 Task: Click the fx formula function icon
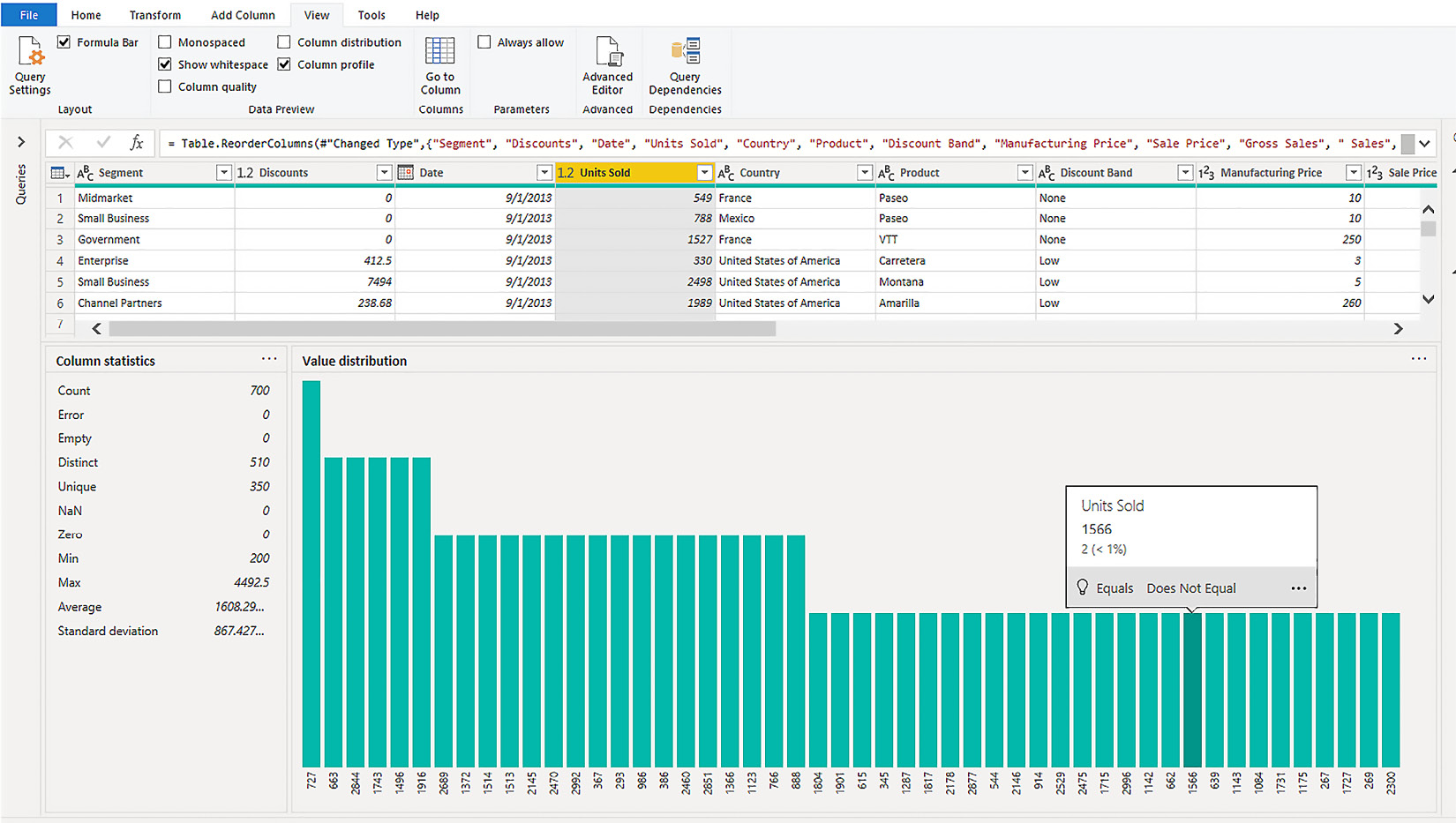tap(137, 143)
